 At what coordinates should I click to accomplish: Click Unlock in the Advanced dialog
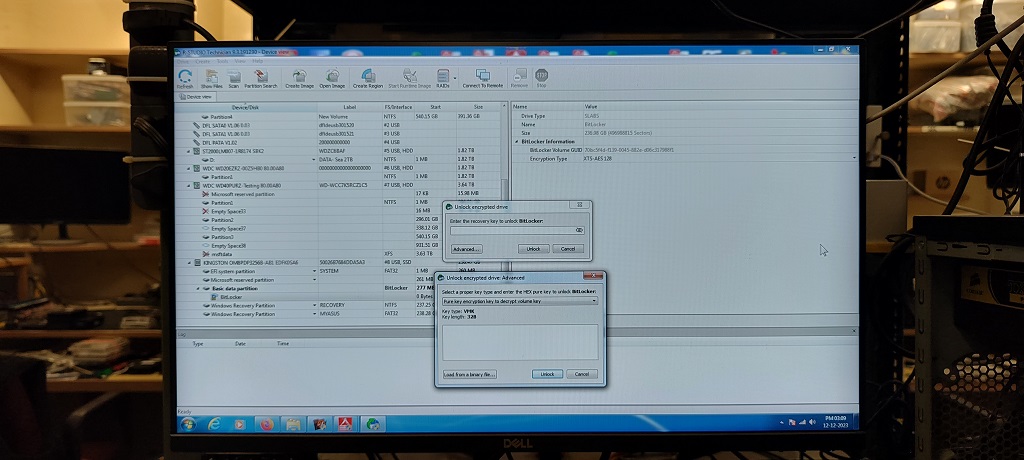click(x=547, y=374)
